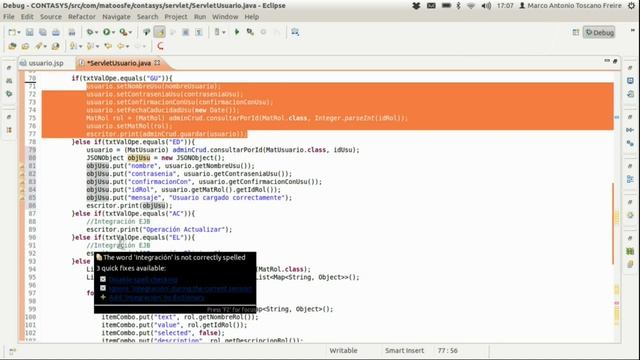
Task: Expand dropdown after the red square toolbar icon
Action: [x=224, y=33]
